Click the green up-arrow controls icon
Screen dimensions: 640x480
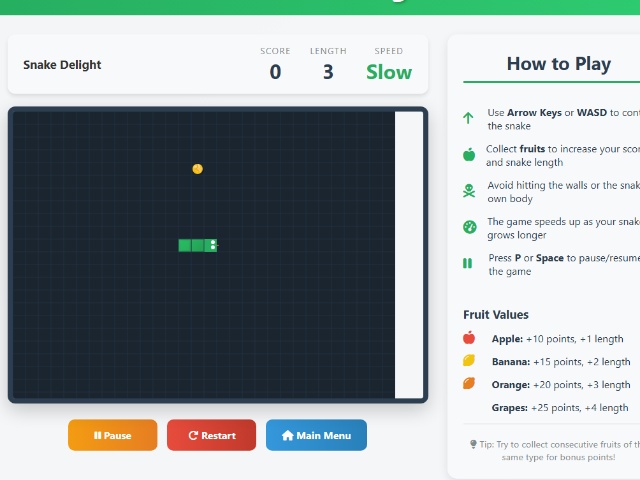tap(468, 118)
